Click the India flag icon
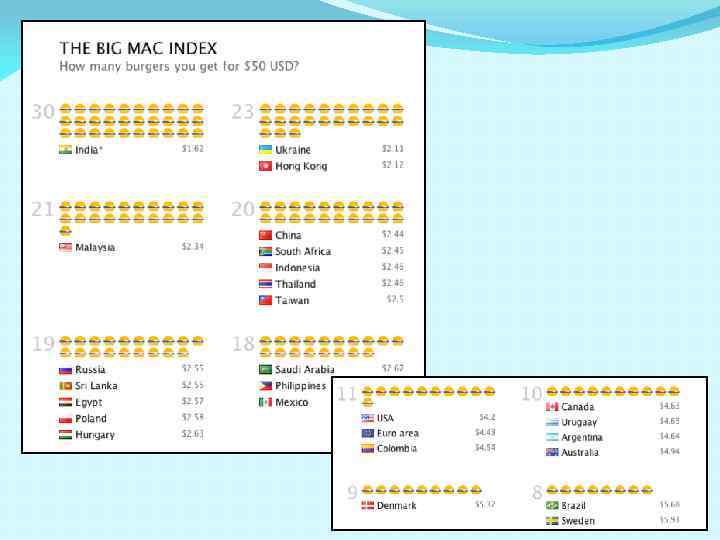The image size is (720, 540). [x=65, y=150]
